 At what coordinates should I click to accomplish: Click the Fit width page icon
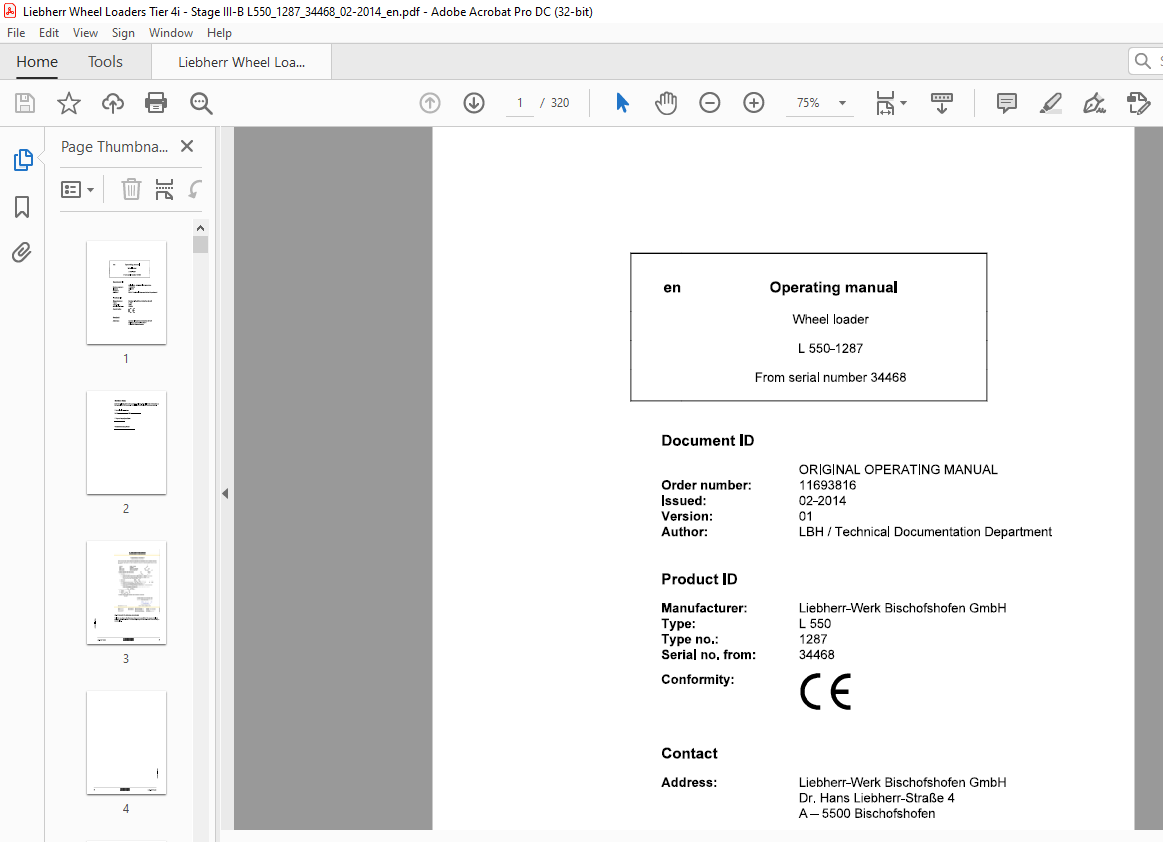click(x=886, y=103)
